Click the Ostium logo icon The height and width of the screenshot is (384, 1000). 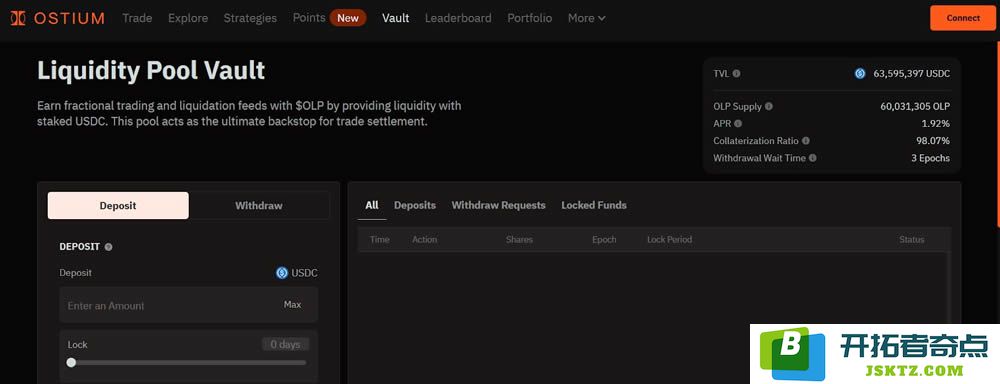[x=18, y=18]
